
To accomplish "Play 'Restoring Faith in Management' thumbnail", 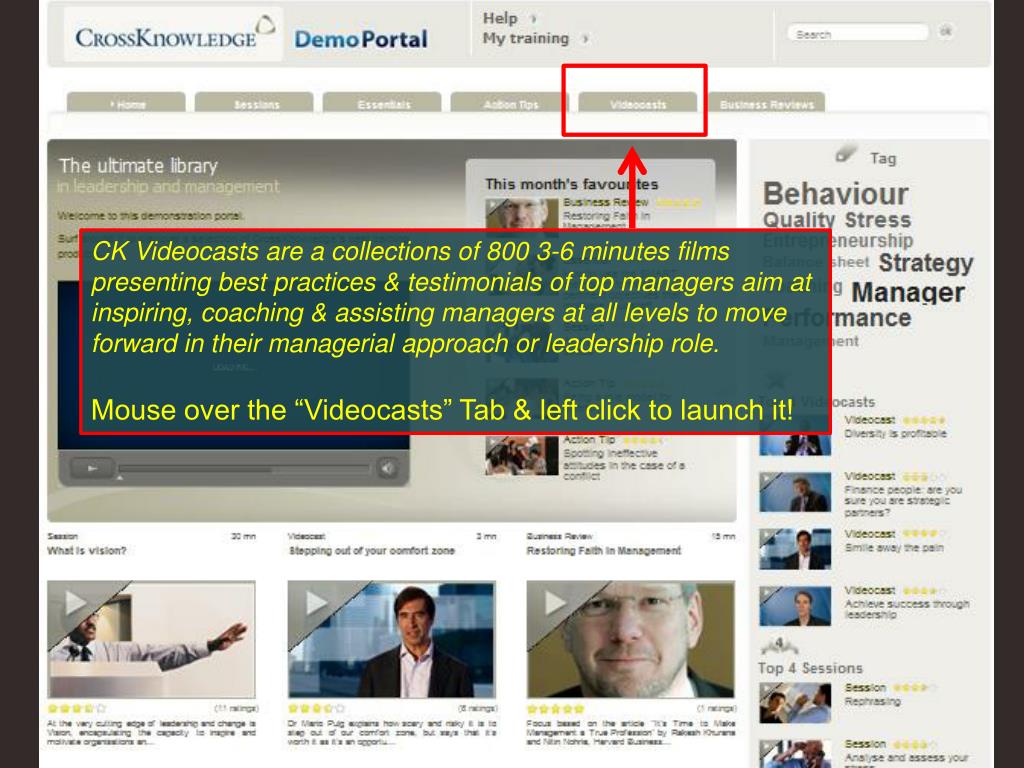I will coord(630,639).
